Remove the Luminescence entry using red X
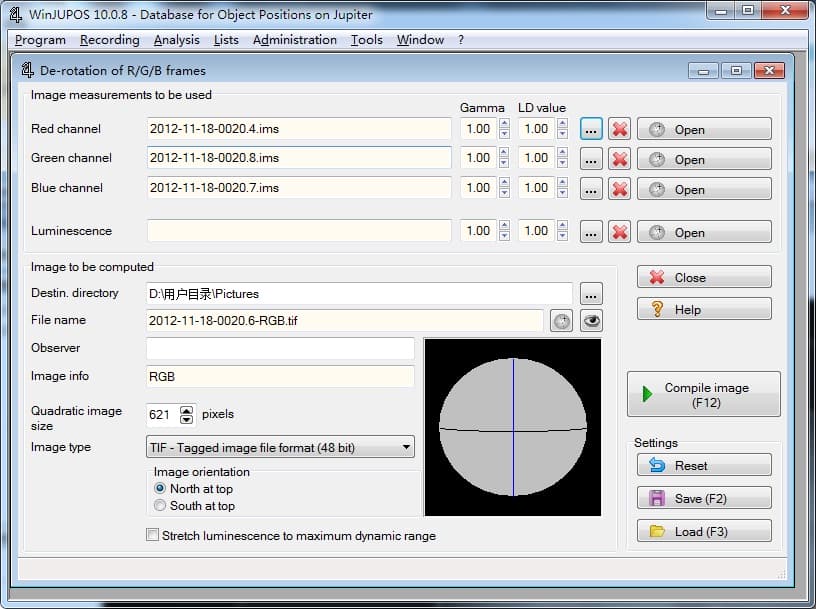The height and width of the screenshot is (609, 816). click(x=620, y=232)
